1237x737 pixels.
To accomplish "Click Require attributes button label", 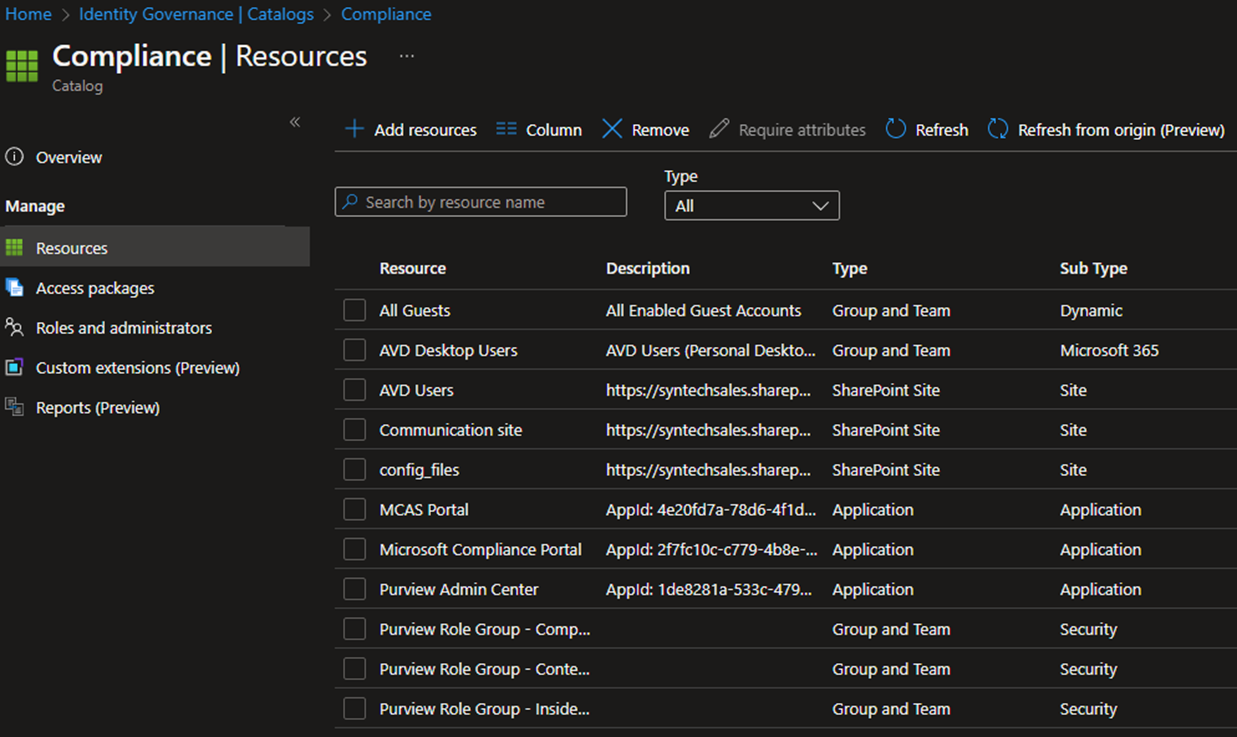I will pyautogui.click(x=802, y=130).
